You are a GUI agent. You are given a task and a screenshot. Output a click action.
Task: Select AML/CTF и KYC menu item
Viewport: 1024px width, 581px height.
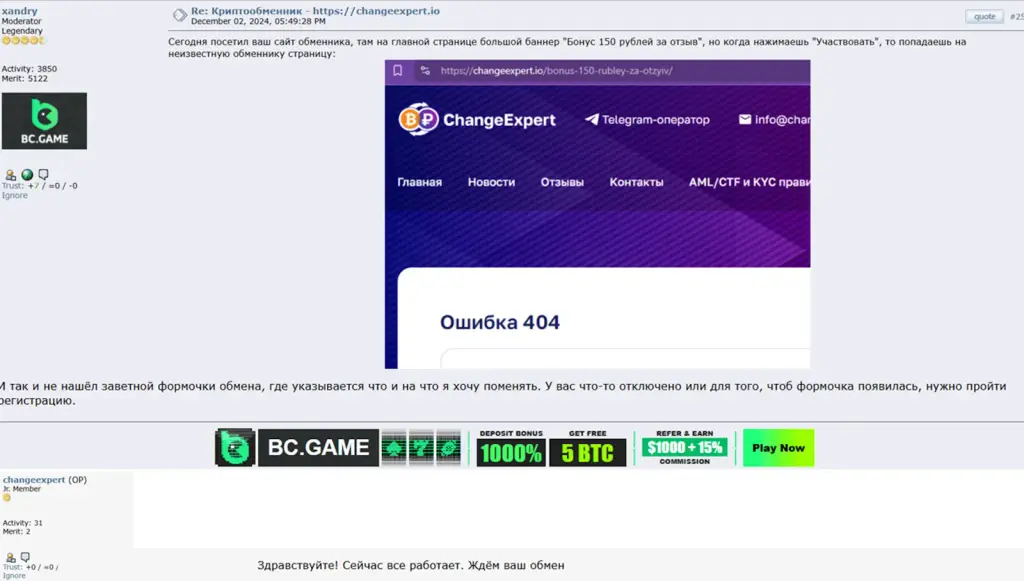(749, 182)
